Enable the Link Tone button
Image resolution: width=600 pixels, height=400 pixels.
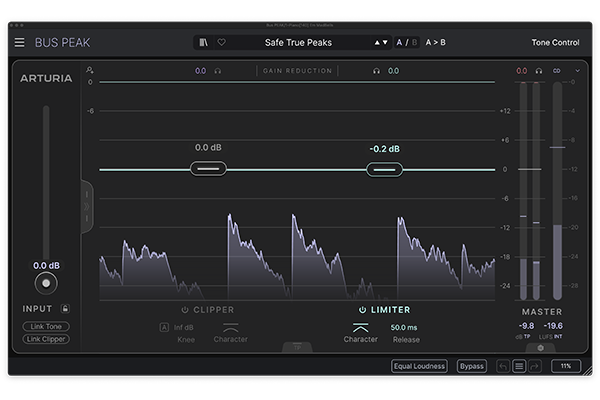tap(46, 327)
